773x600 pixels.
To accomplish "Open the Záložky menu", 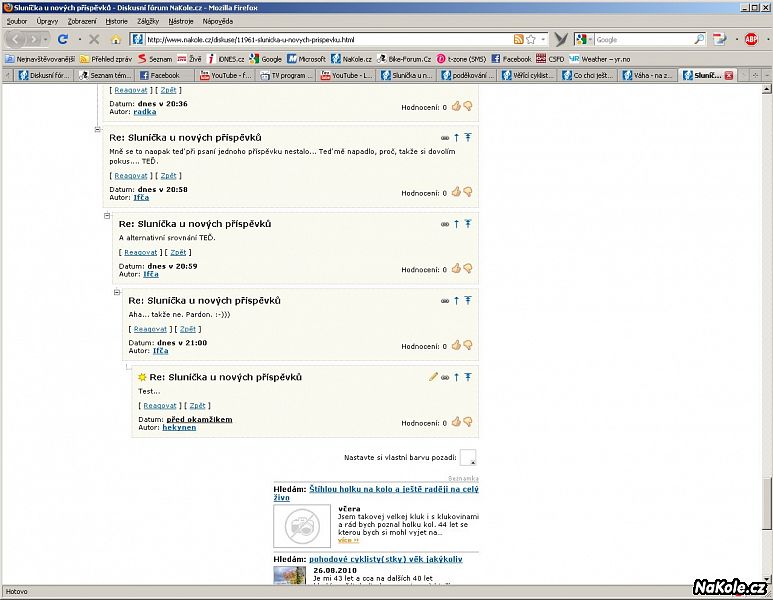I will pyautogui.click(x=147, y=20).
